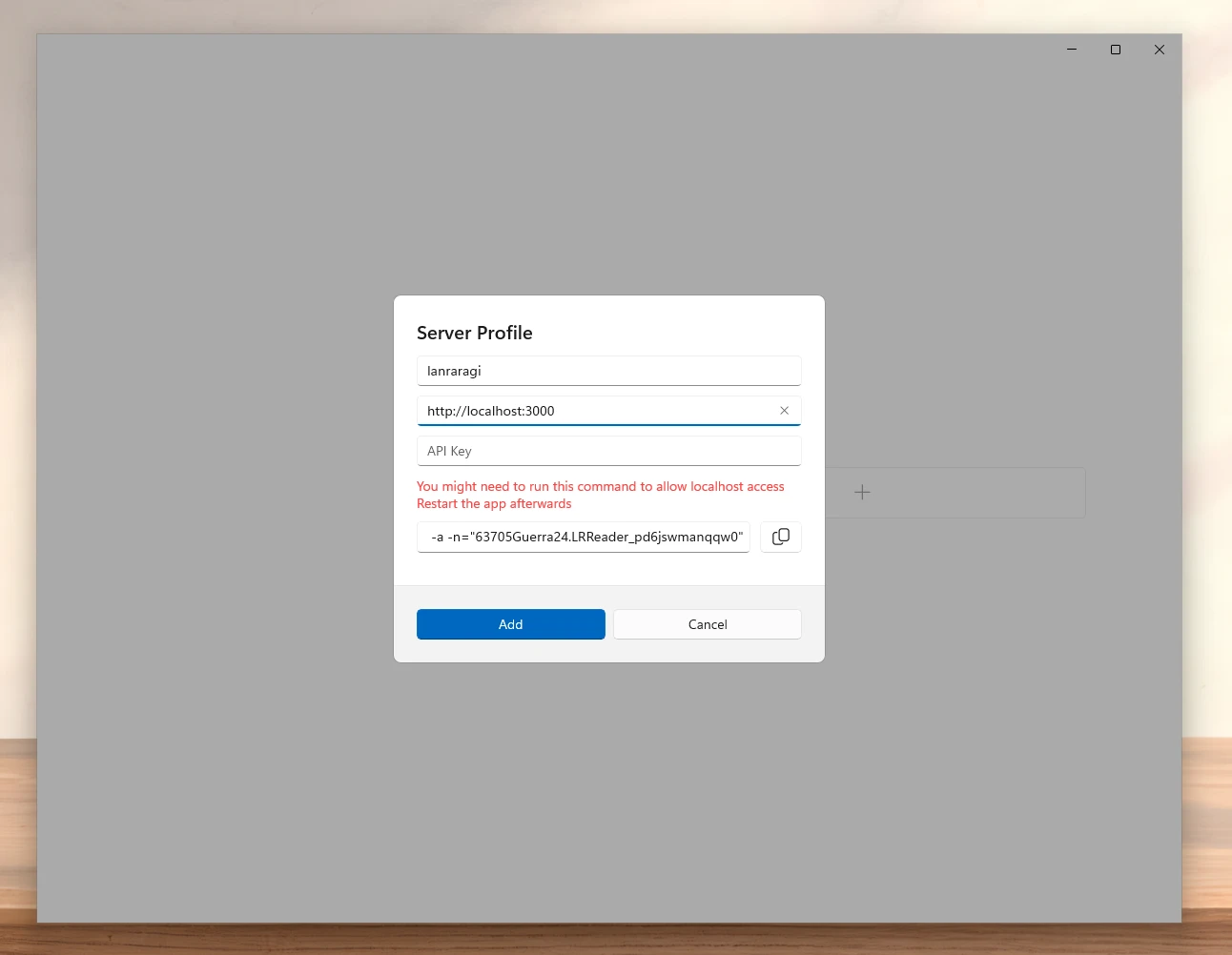Click the red localhost access warning text
The height and width of the screenshot is (955, 1232).
pyautogui.click(x=601, y=486)
